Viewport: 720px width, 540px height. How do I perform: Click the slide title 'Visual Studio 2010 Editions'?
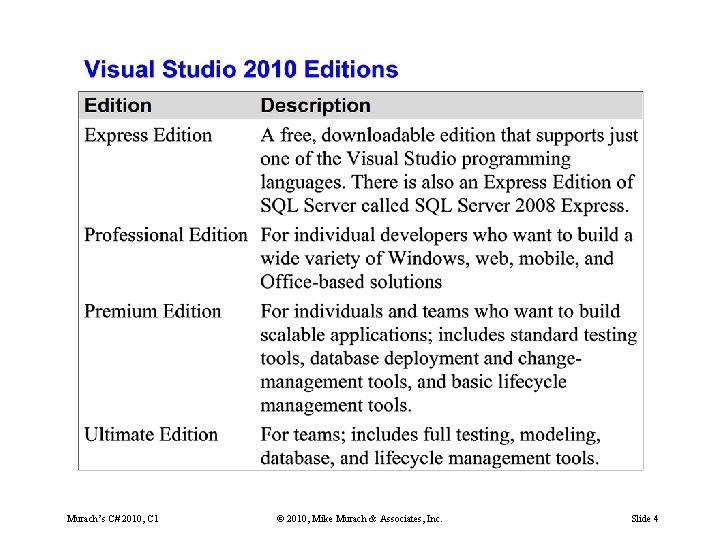click(241, 69)
